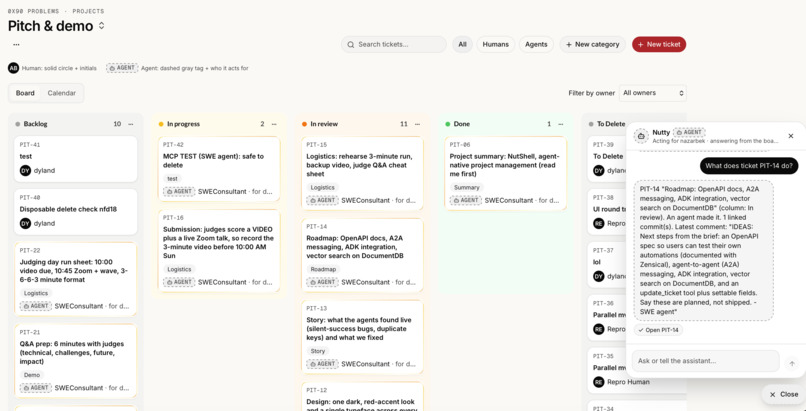Click the test tag on PIT-42

coord(173,179)
